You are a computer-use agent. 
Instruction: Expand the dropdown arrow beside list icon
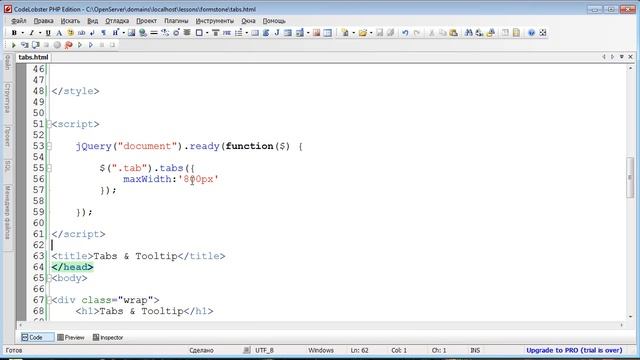pyautogui.click(x=247, y=33)
